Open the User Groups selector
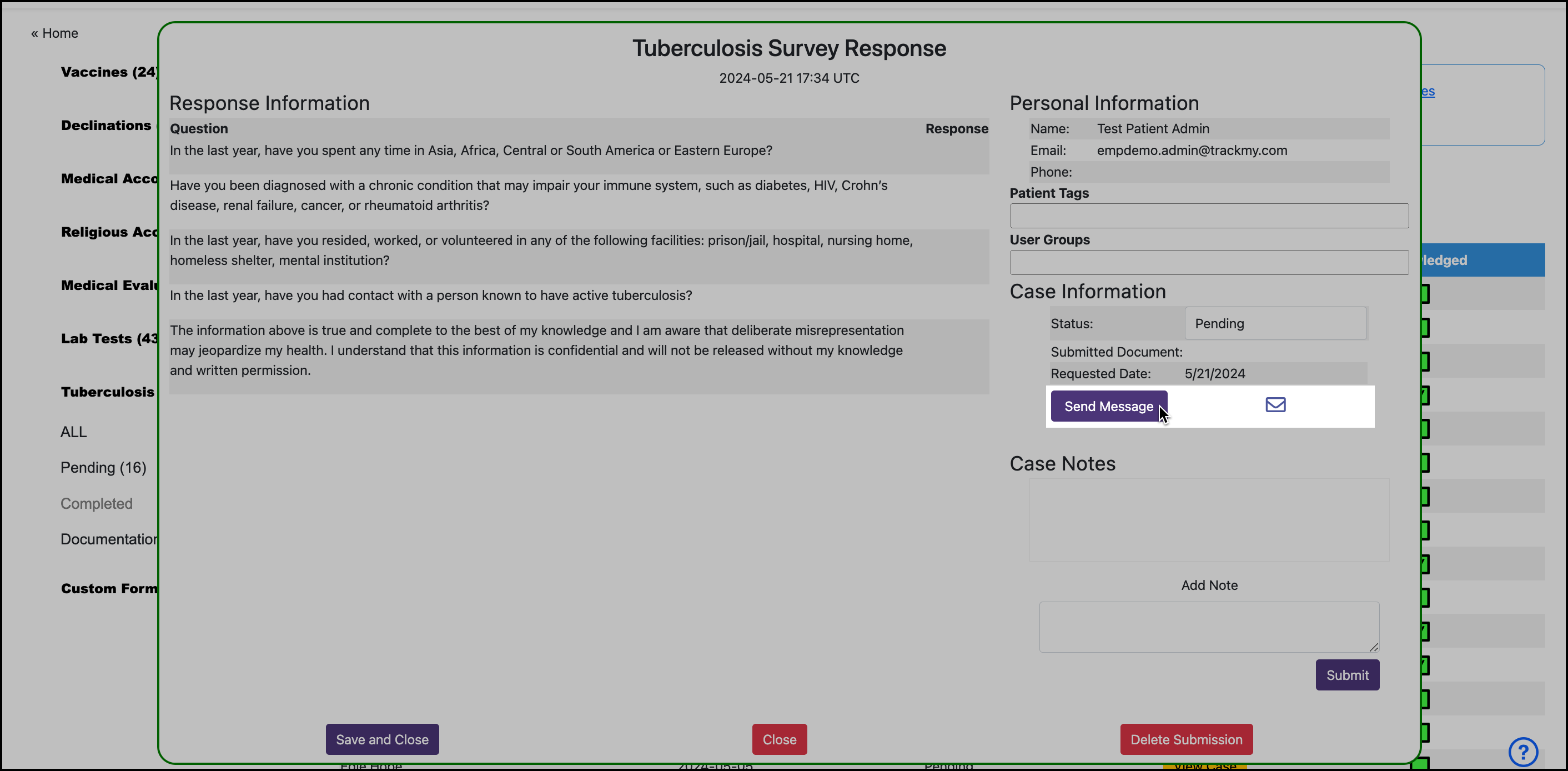 tap(1209, 263)
